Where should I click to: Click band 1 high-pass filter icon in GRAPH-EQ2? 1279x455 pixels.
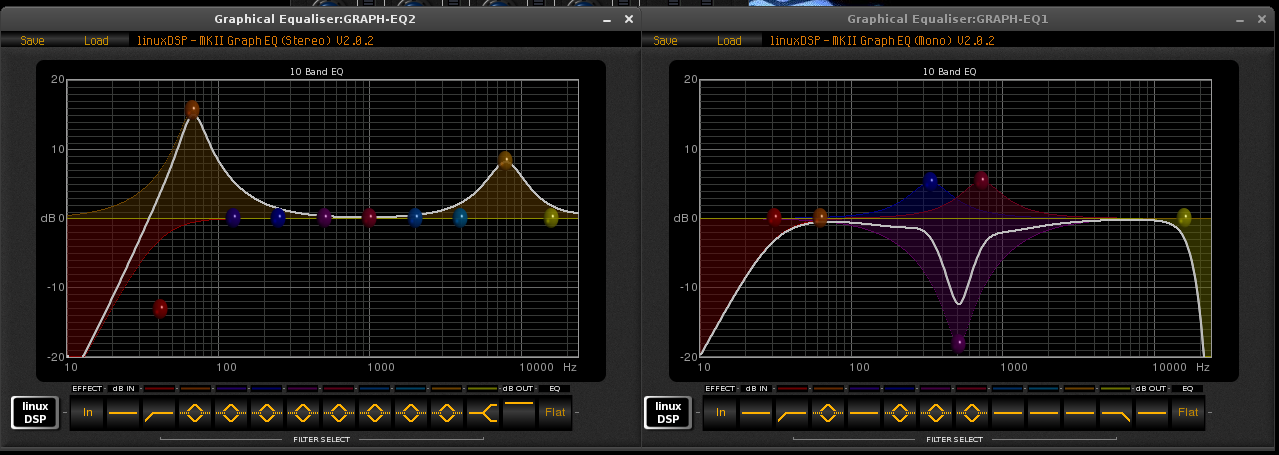coord(160,412)
